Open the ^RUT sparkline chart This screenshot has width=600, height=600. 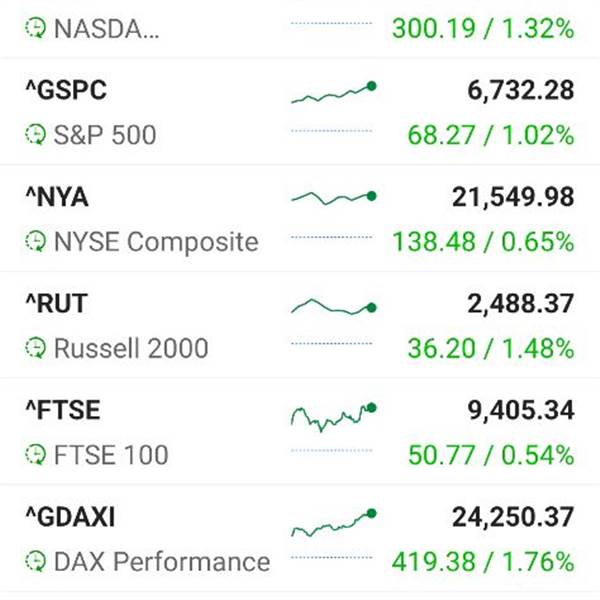tap(334, 307)
